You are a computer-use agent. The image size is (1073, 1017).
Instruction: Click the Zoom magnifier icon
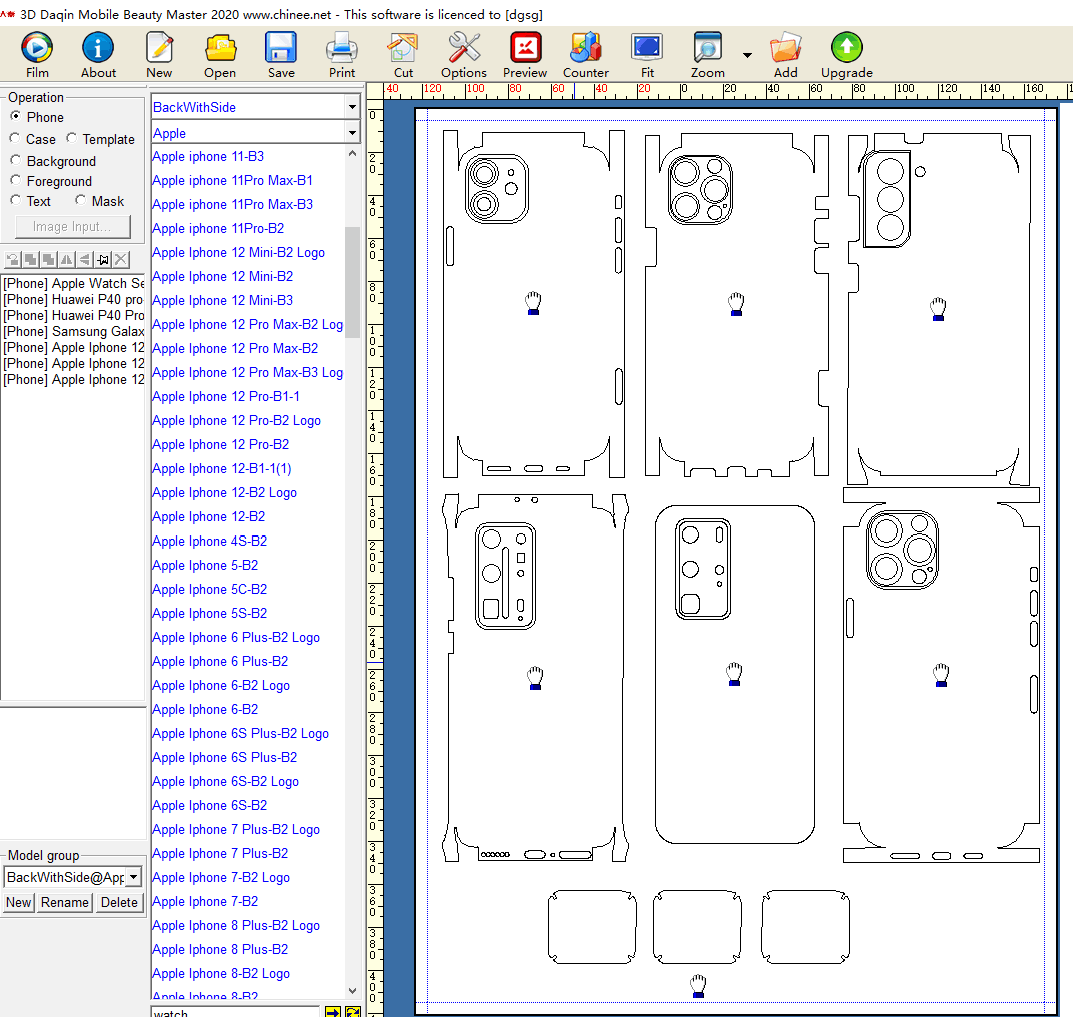(708, 47)
